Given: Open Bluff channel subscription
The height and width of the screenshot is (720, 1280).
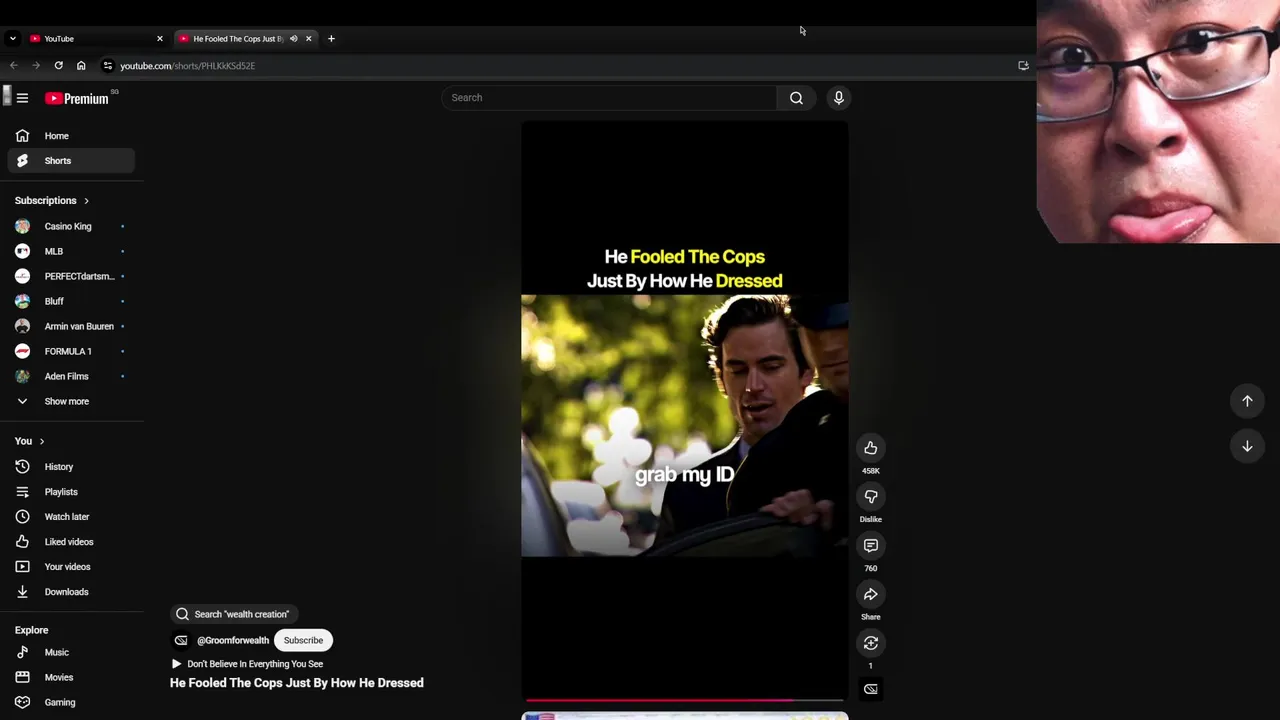Looking at the screenshot, I should coord(71,301).
